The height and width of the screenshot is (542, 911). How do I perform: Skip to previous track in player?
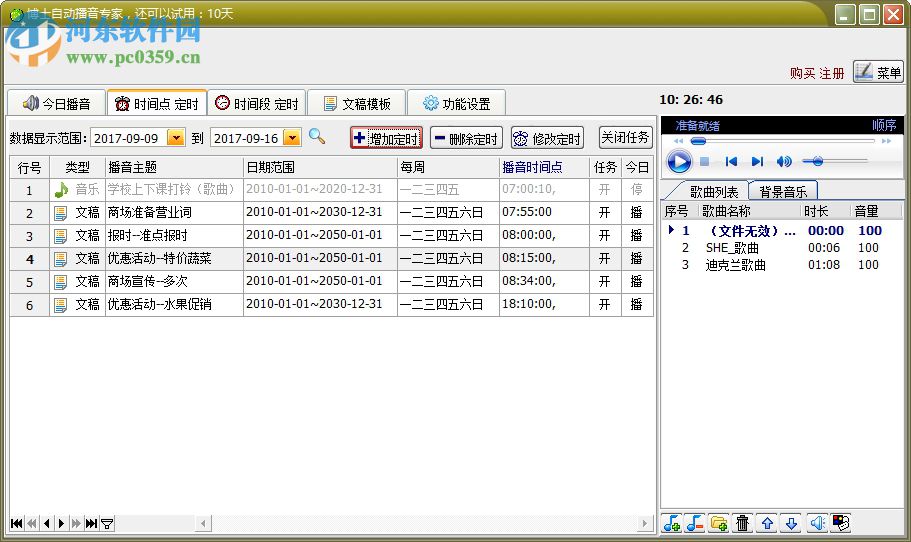pyautogui.click(x=731, y=161)
